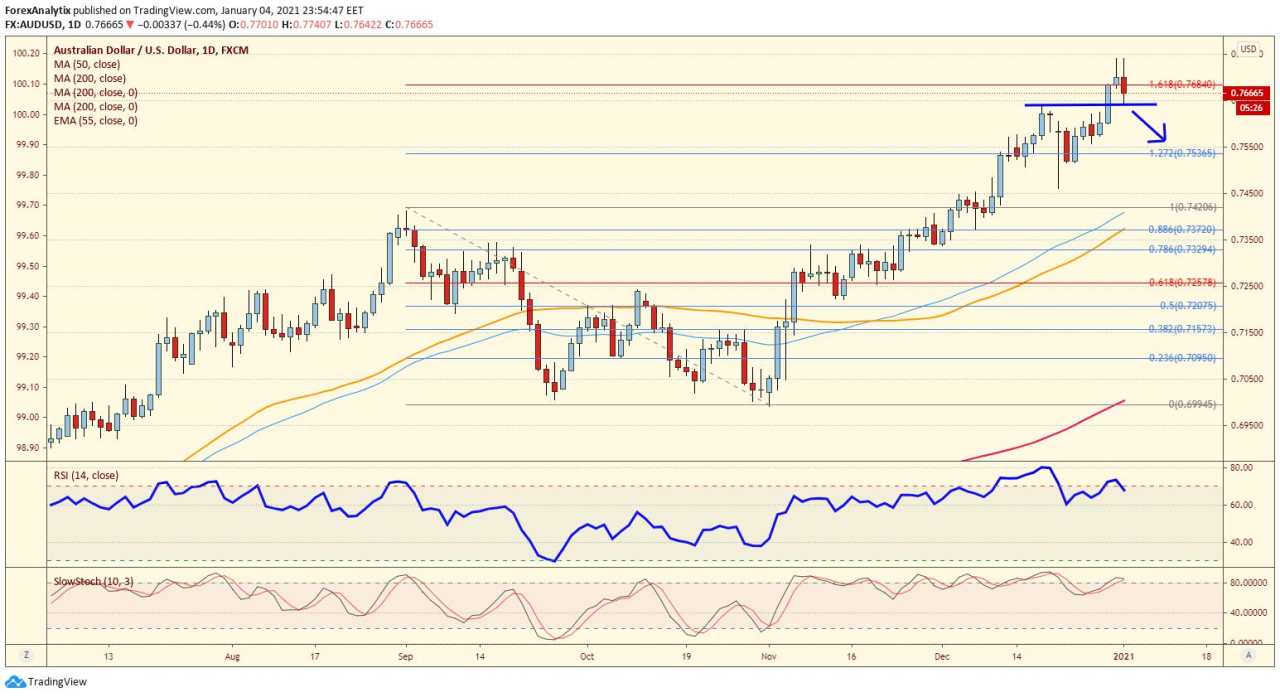The width and height of the screenshot is (1280, 697).
Task: Click the TradingView cloud logo
Action: pyautogui.click(x=15, y=682)
